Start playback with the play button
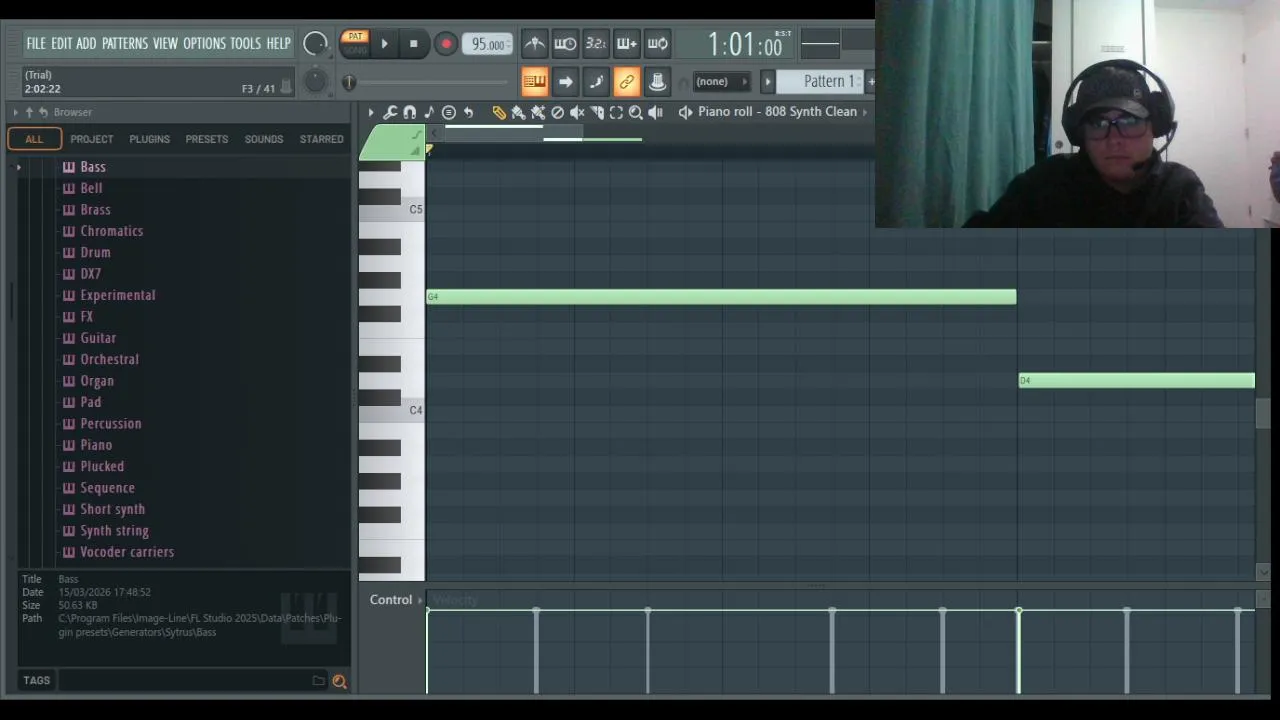The width and height of the screenshot is (1280, 720). [x=384, y=44]
